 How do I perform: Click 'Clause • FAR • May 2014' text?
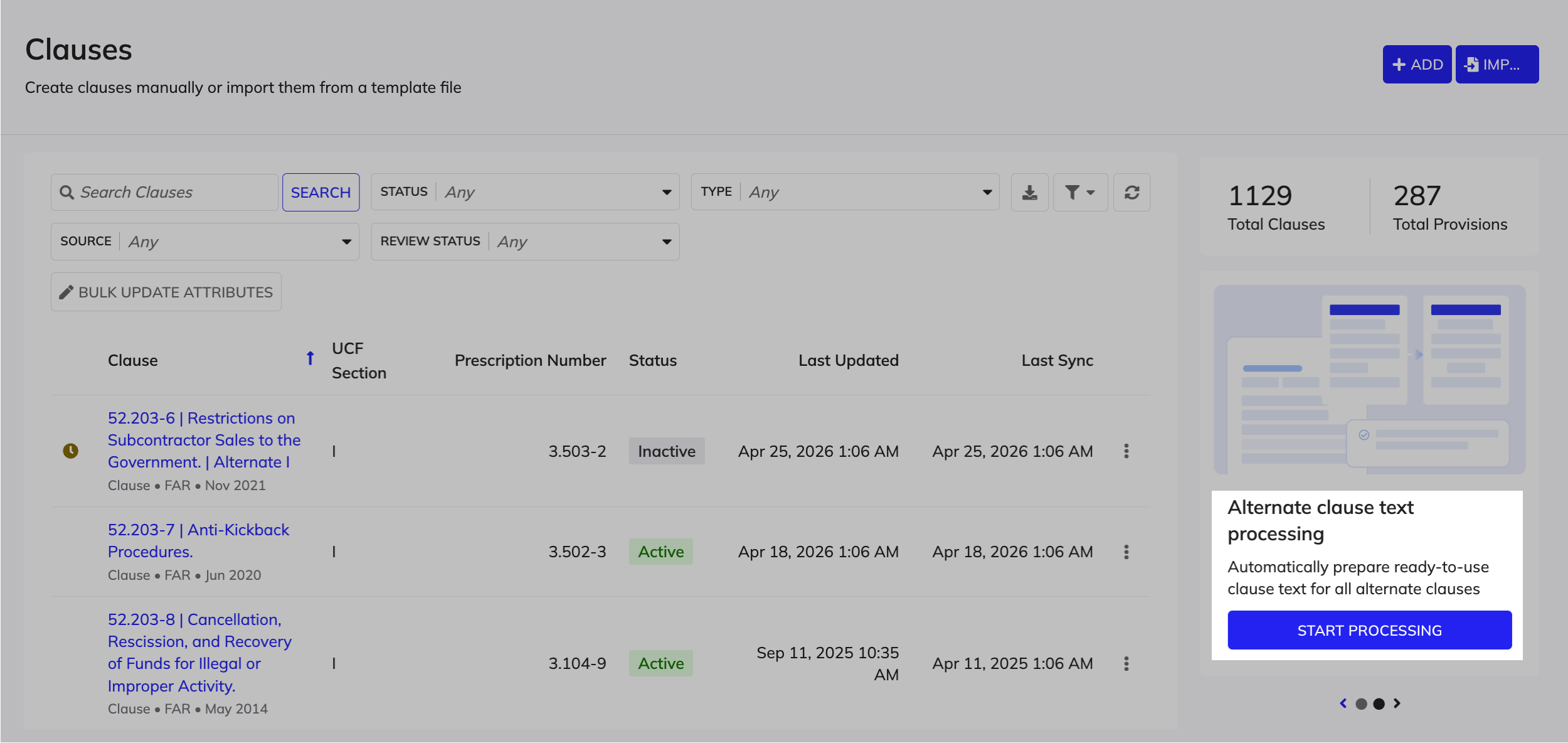(x=188, y=708)
